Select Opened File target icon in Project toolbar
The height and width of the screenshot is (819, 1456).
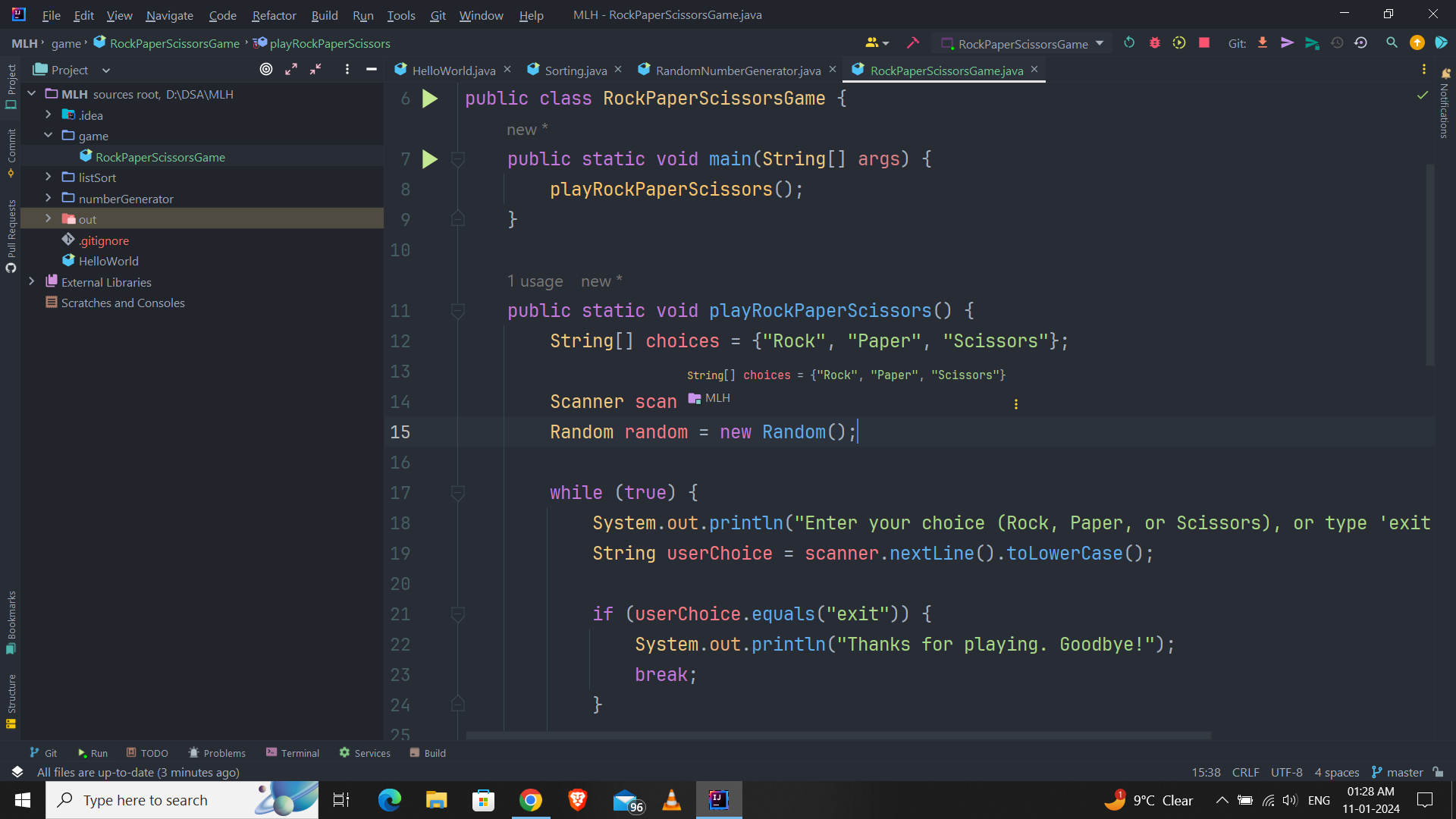tap(265, 69)
